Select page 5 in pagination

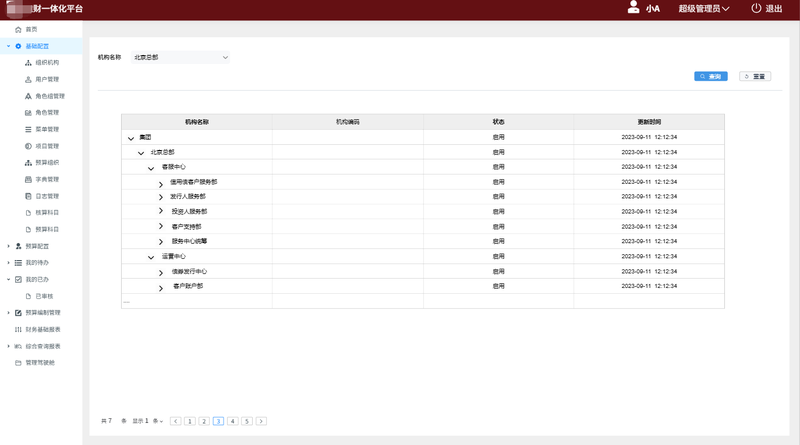coord(247,421)
